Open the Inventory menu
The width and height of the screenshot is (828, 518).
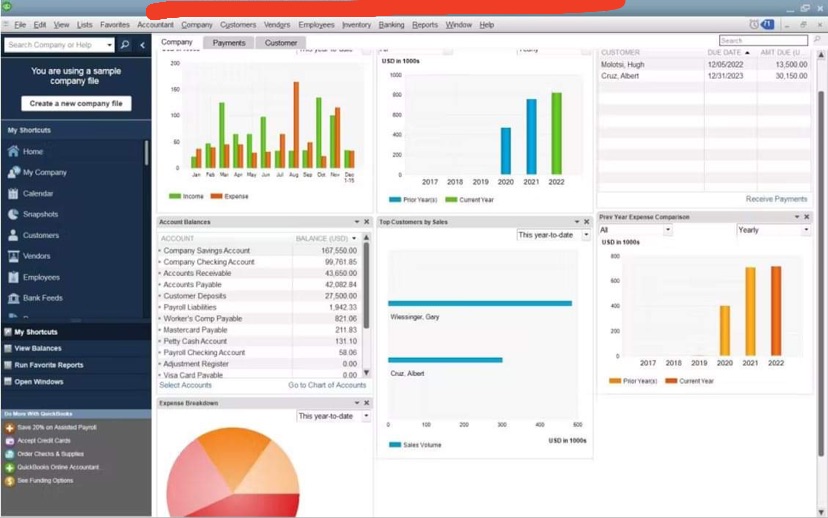coord(356,25)
